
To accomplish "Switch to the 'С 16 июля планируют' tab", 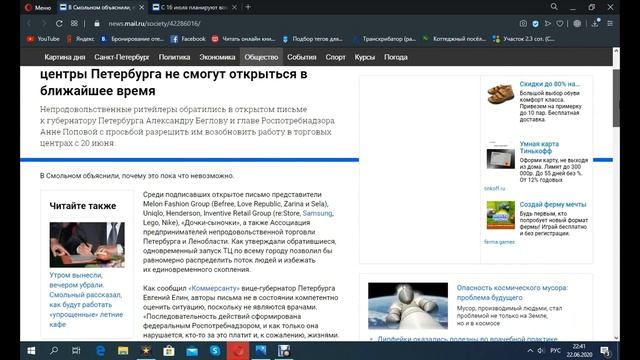I will (190, 7).
